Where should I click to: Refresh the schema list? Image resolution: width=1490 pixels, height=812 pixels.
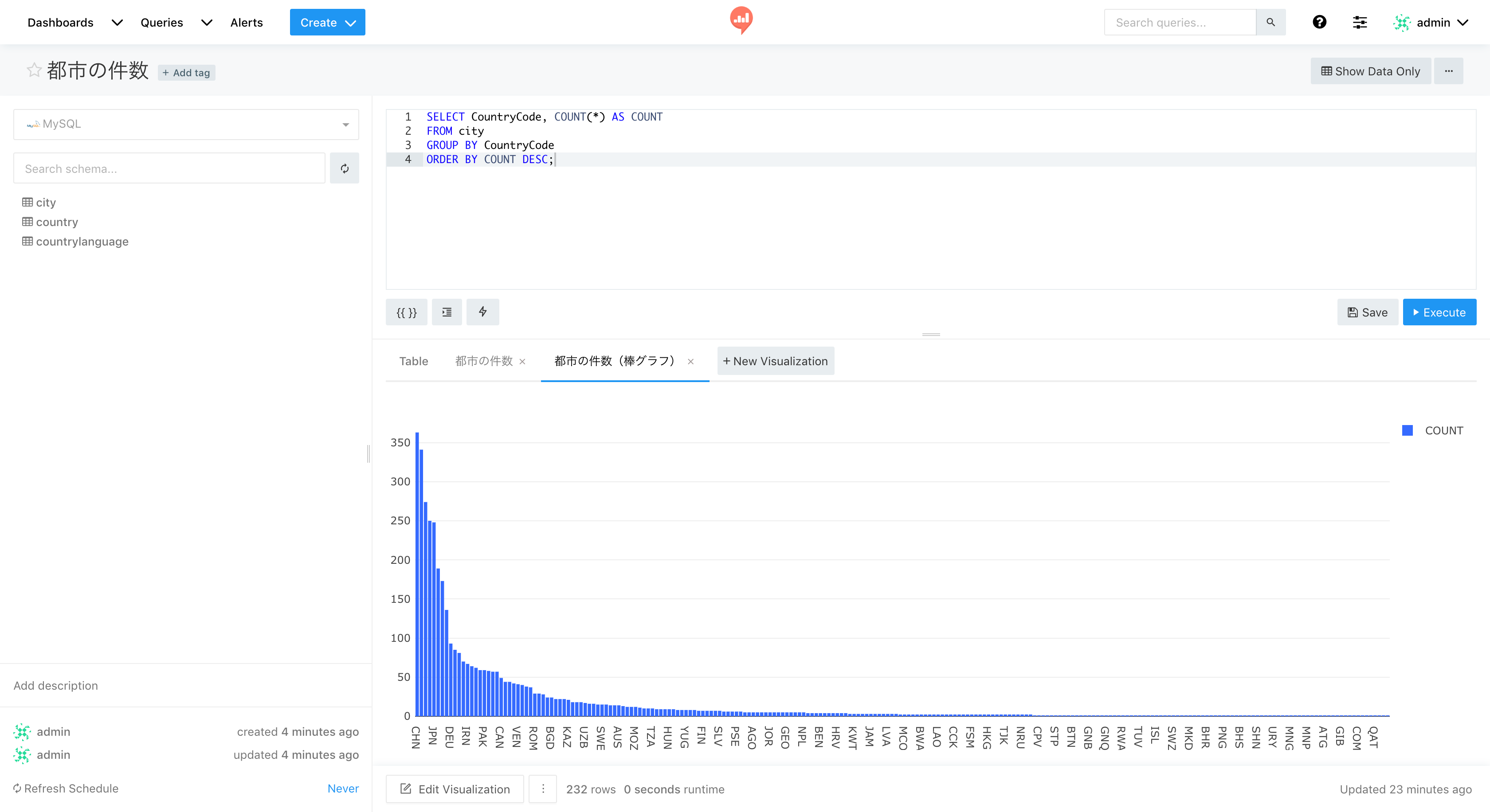point(344,169)
